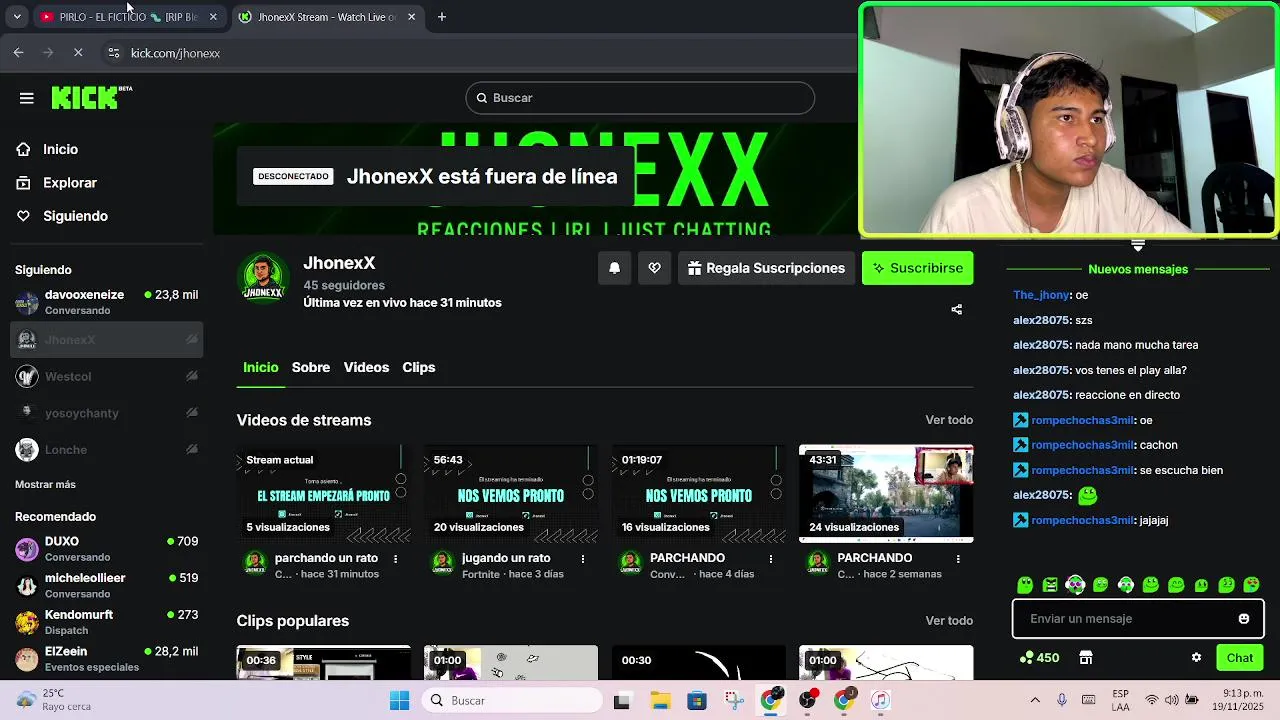Open the weather widget on taskbar
The height and width of the screenshot is (720, 1280).
tap(54, 700)
